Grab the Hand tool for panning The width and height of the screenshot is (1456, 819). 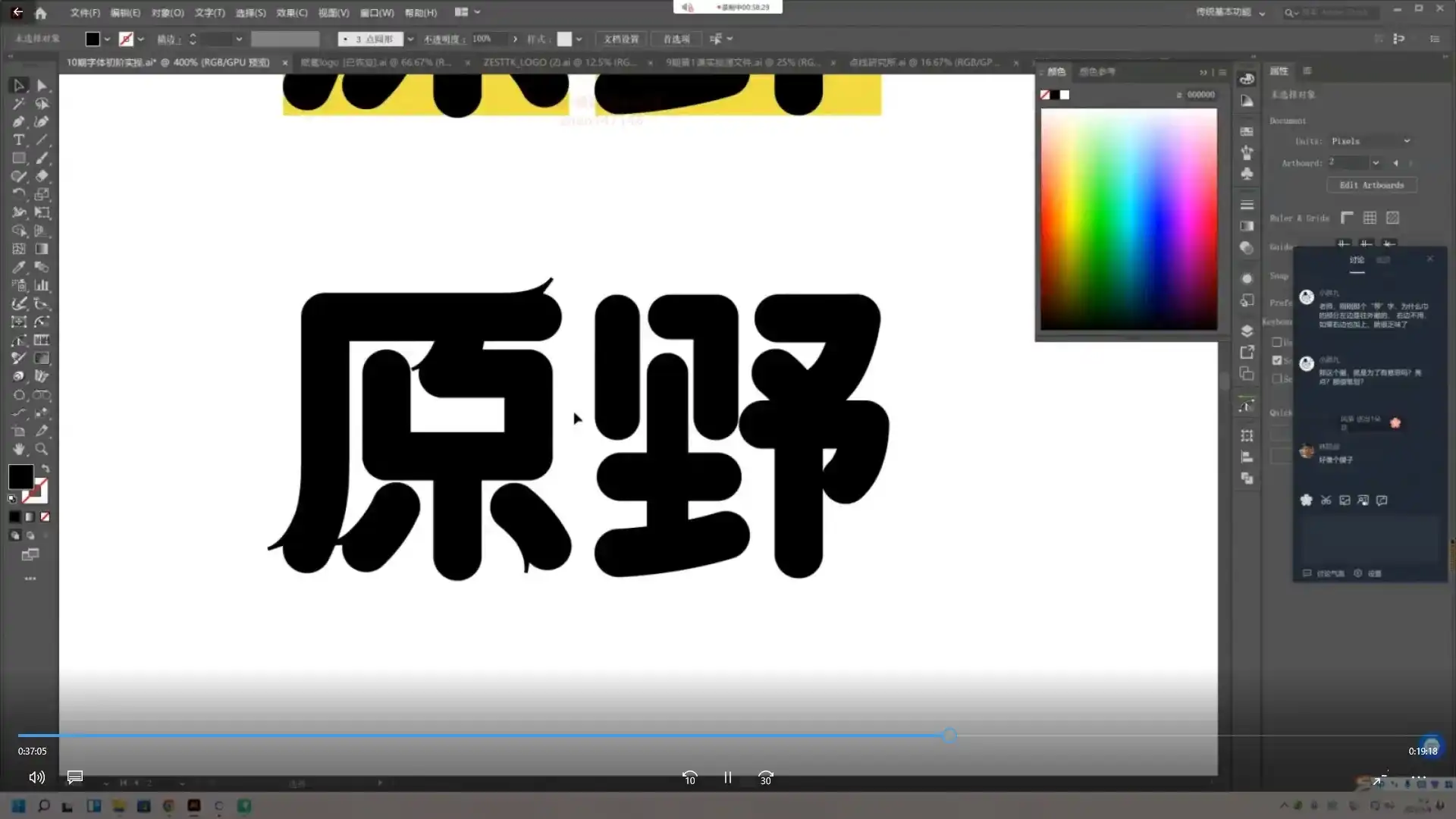click(x=19, y=449)
